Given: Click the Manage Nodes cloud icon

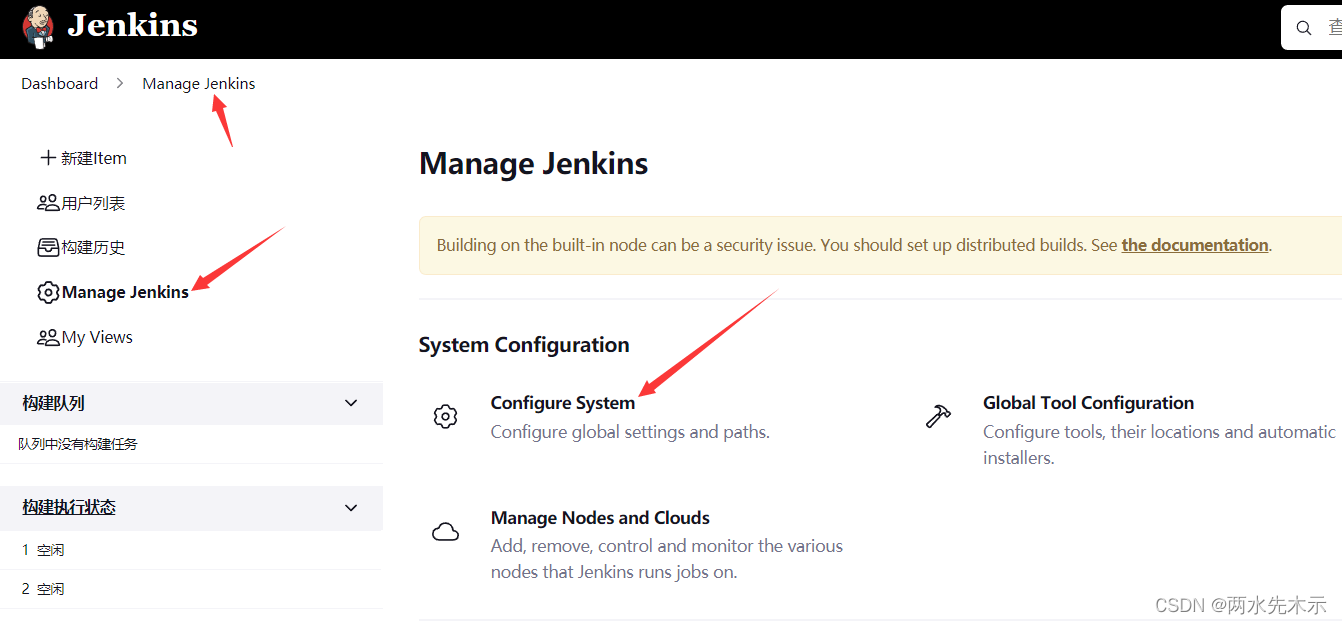Looking at the screenshot, I should [445, 530].
